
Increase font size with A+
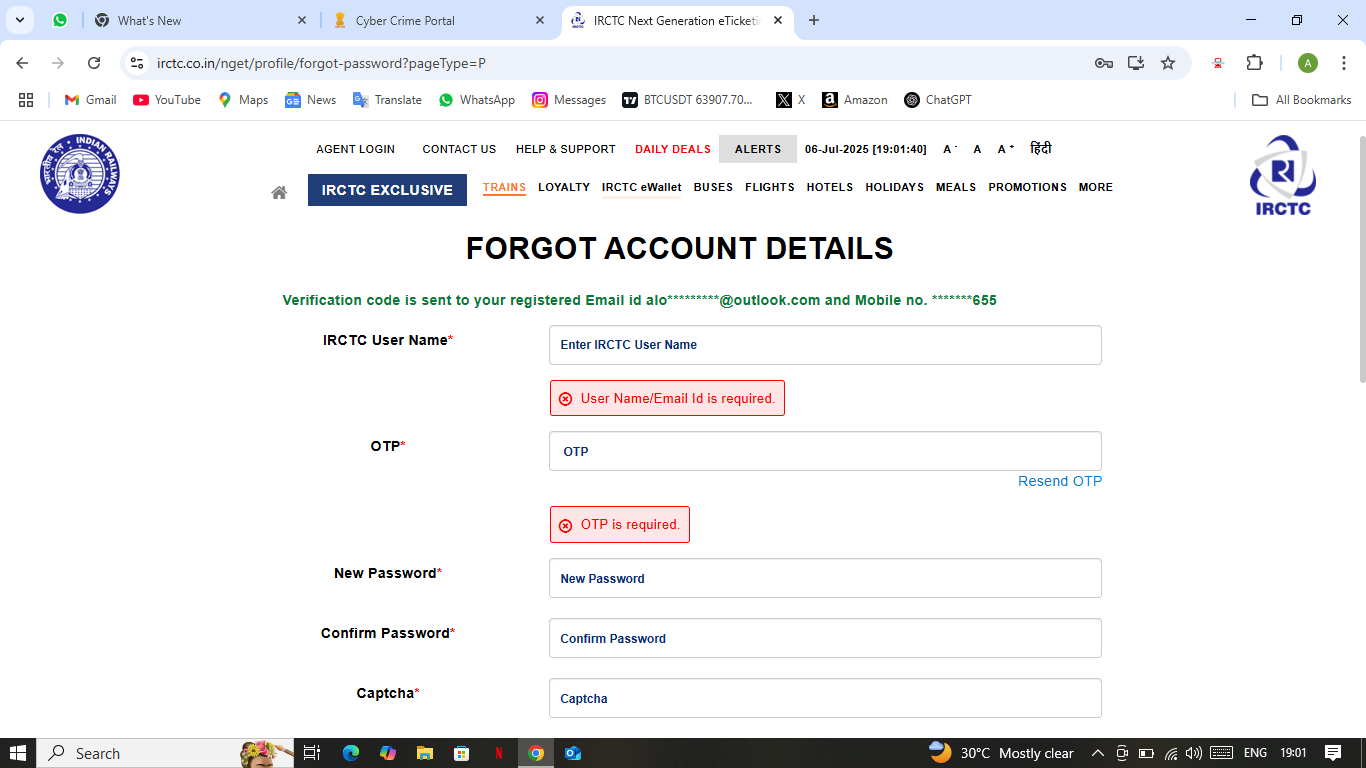pos(1005,149)
